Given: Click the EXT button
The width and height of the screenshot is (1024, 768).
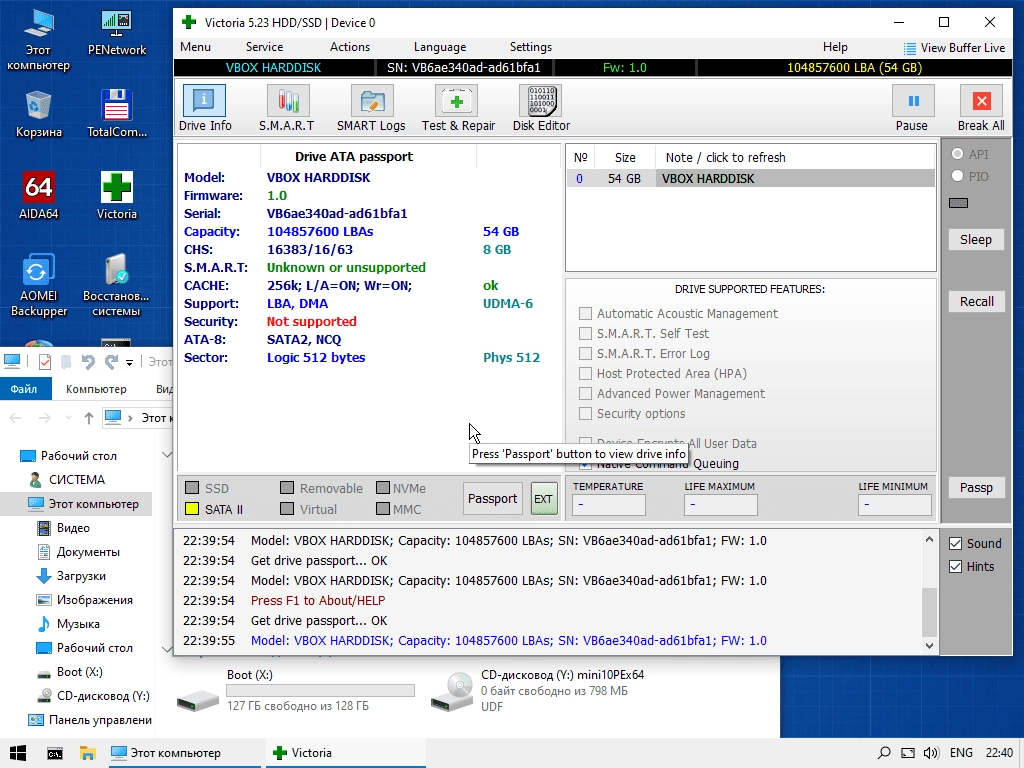Looking at the screenshot, I should coord(543,498).
